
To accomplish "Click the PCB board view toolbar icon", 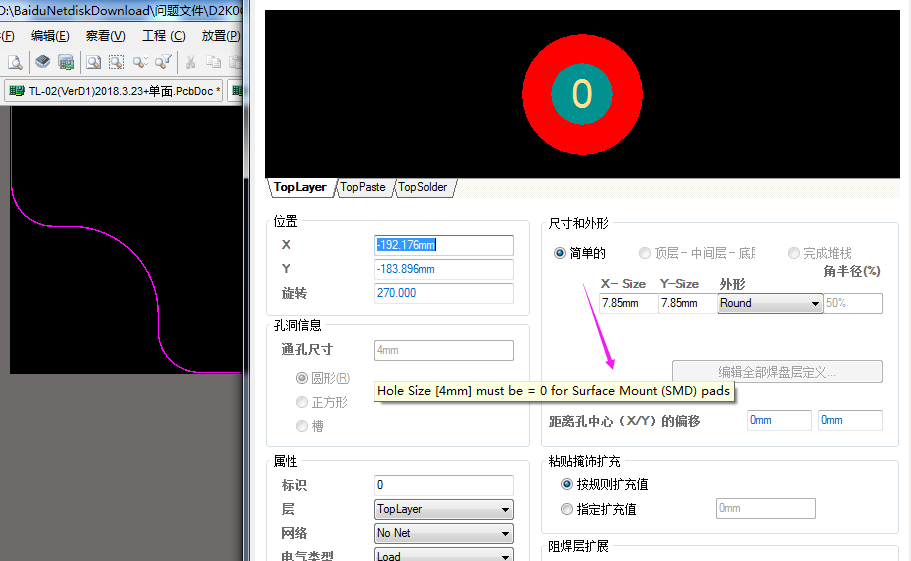I will coord(66,62).
